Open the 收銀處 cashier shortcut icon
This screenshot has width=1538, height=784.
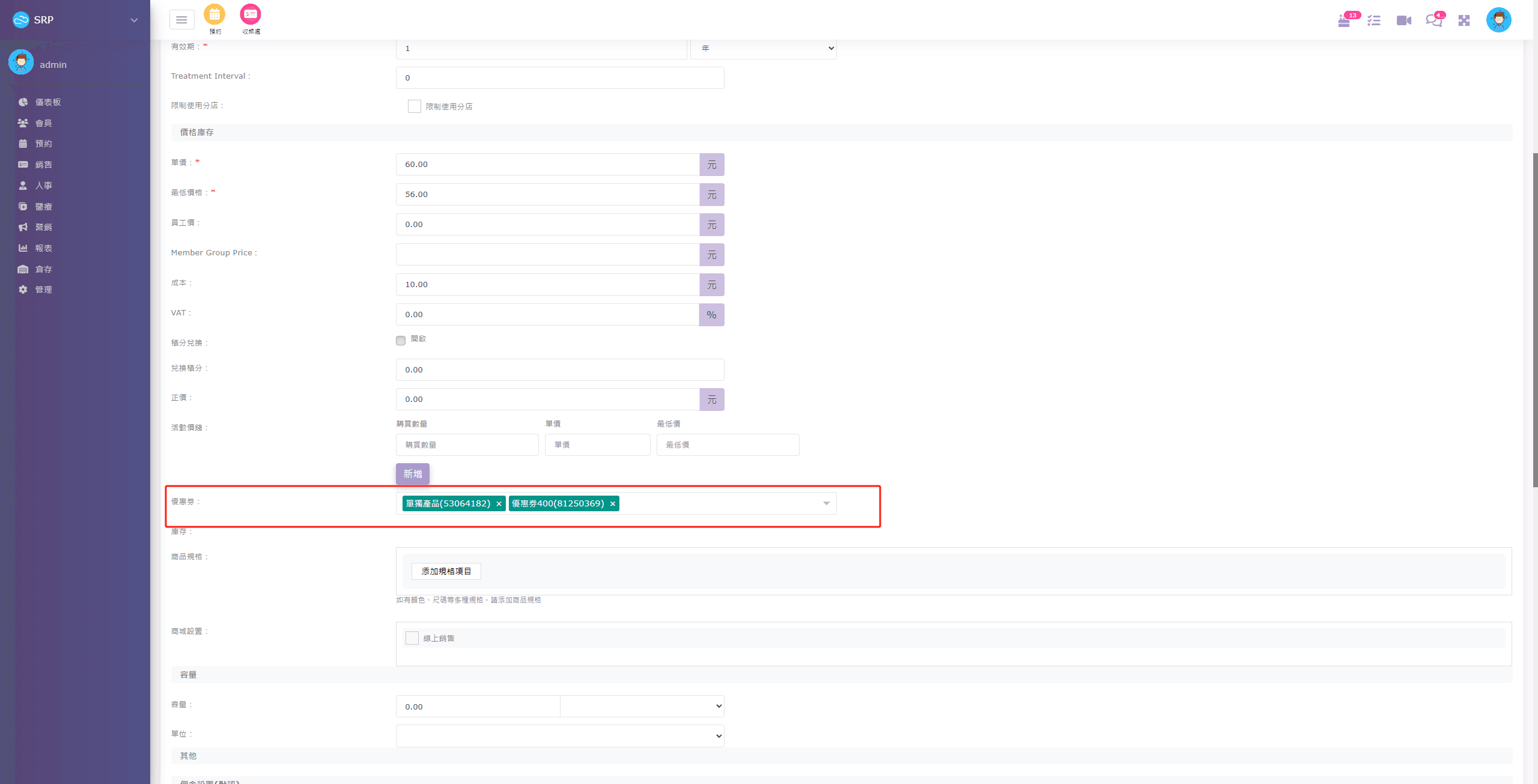[251, 14]
